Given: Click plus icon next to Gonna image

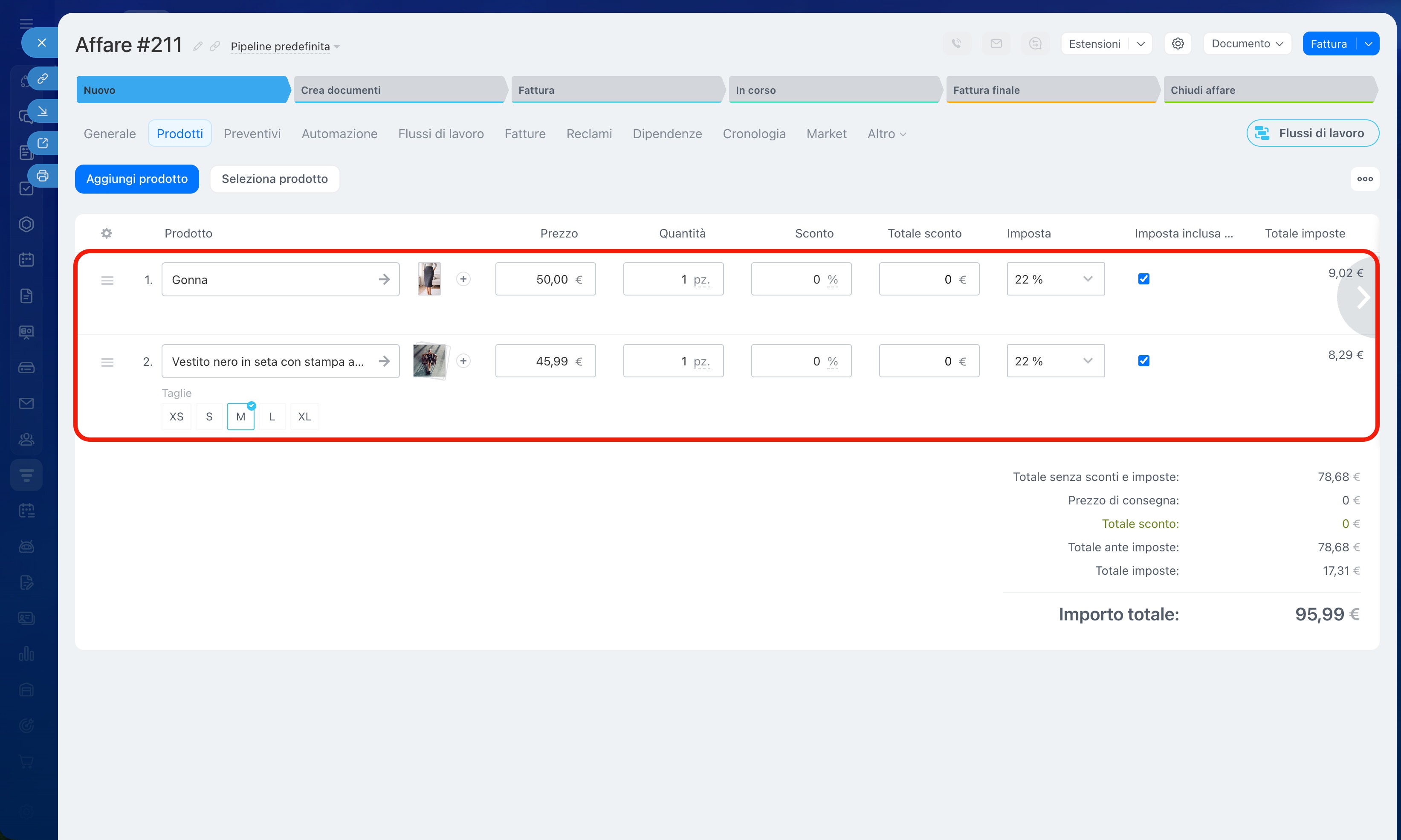Looking at the screenshot, I should click(463, 278).
